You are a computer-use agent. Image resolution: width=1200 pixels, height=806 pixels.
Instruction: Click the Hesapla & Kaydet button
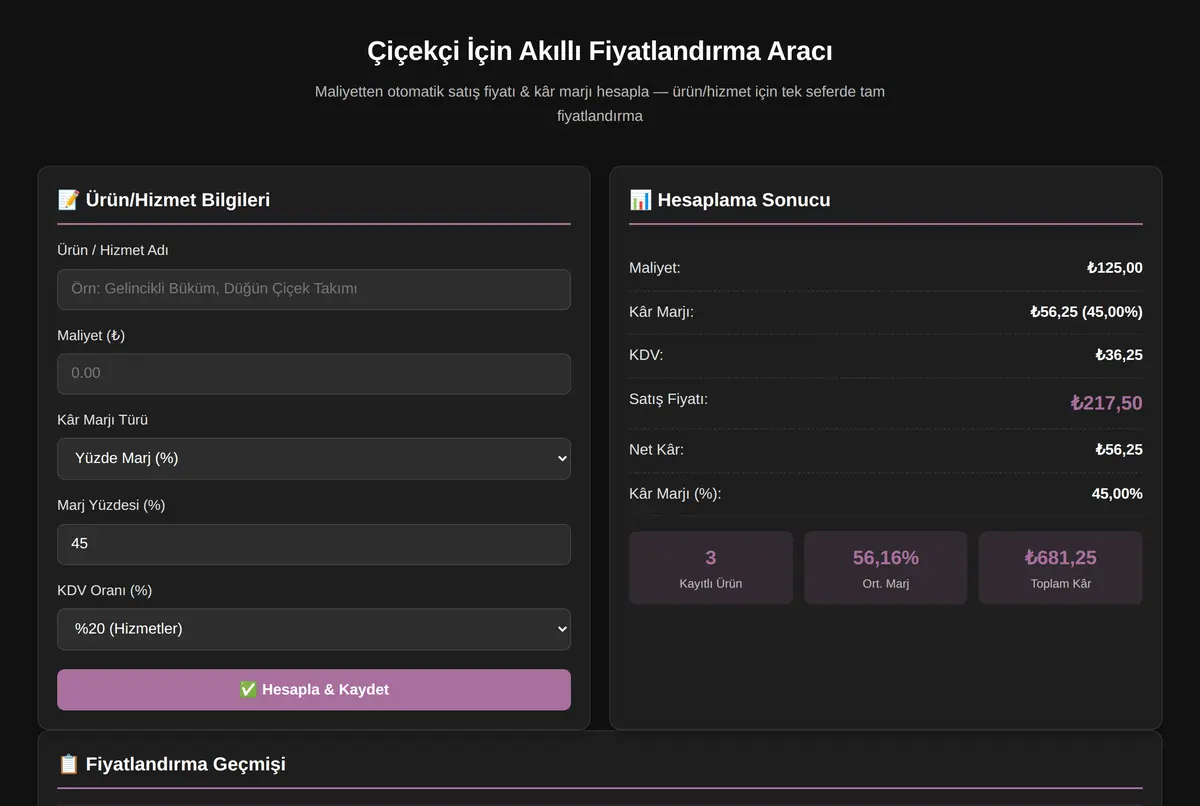[314, 690]
